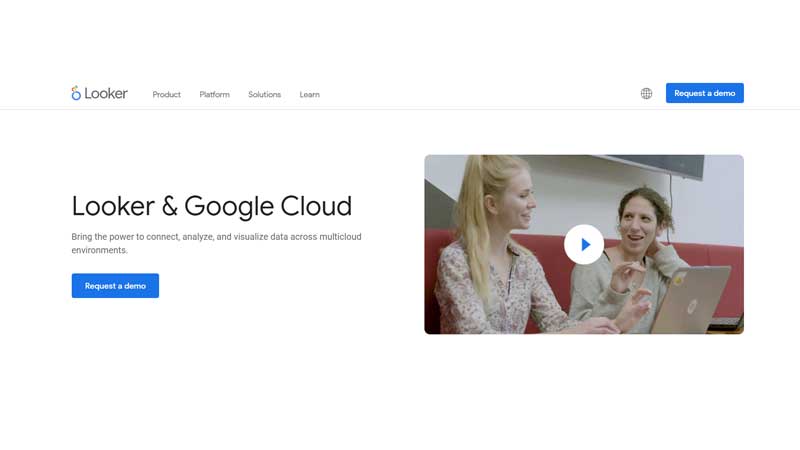Click Request a demo below the headline
This screenshot has height=450, width=800.
(115, 286)
